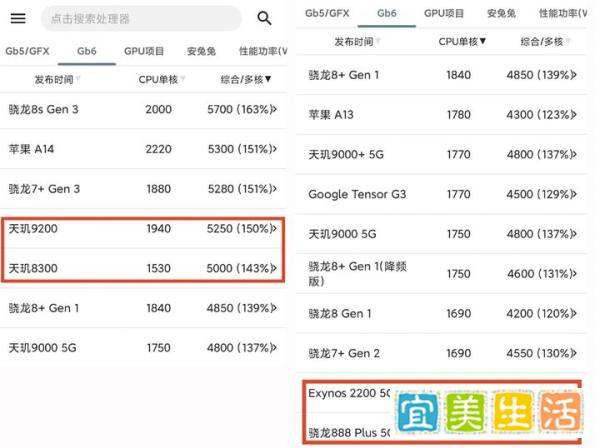Select the 天玑8300 processor name
This screenshot has width=600, height=448.
(x=33, y=268)
